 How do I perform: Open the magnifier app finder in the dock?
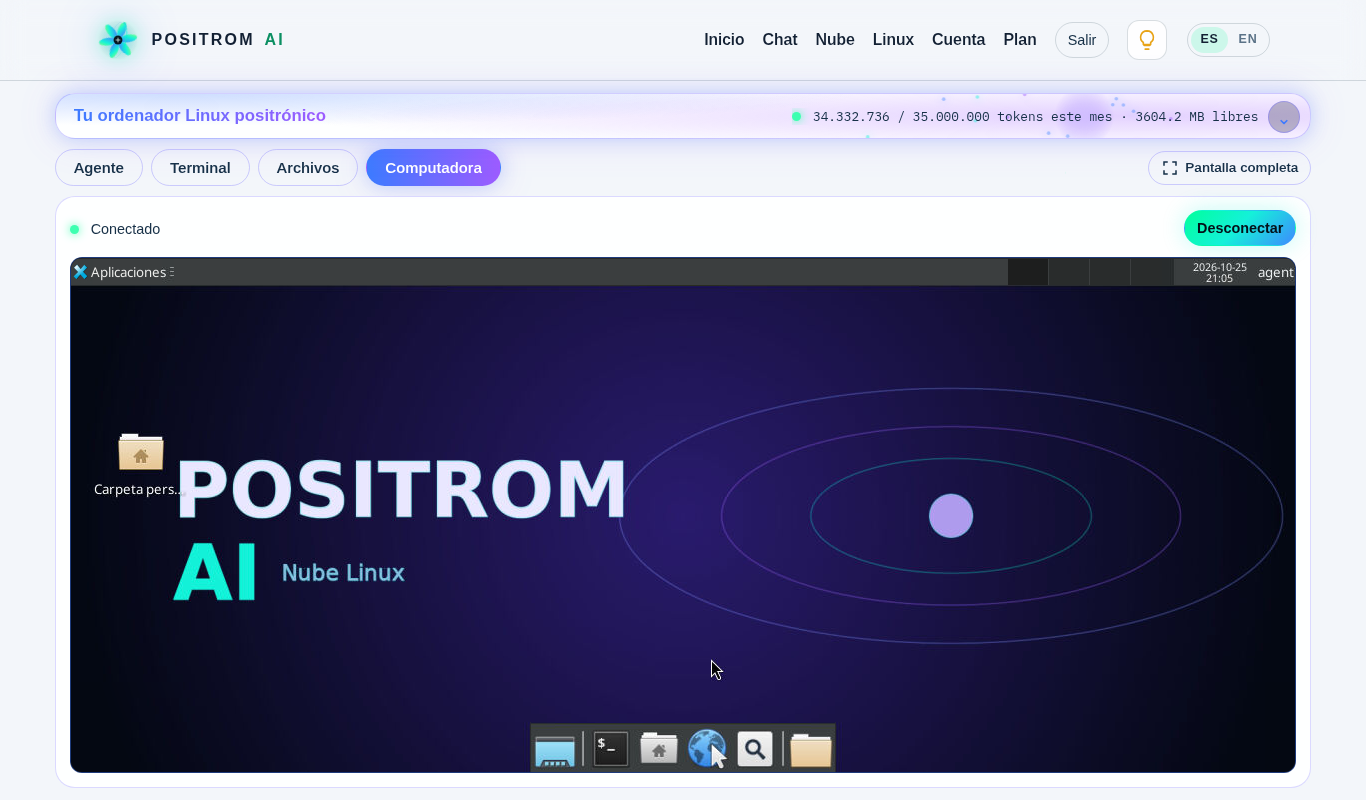tap(755, 748)
